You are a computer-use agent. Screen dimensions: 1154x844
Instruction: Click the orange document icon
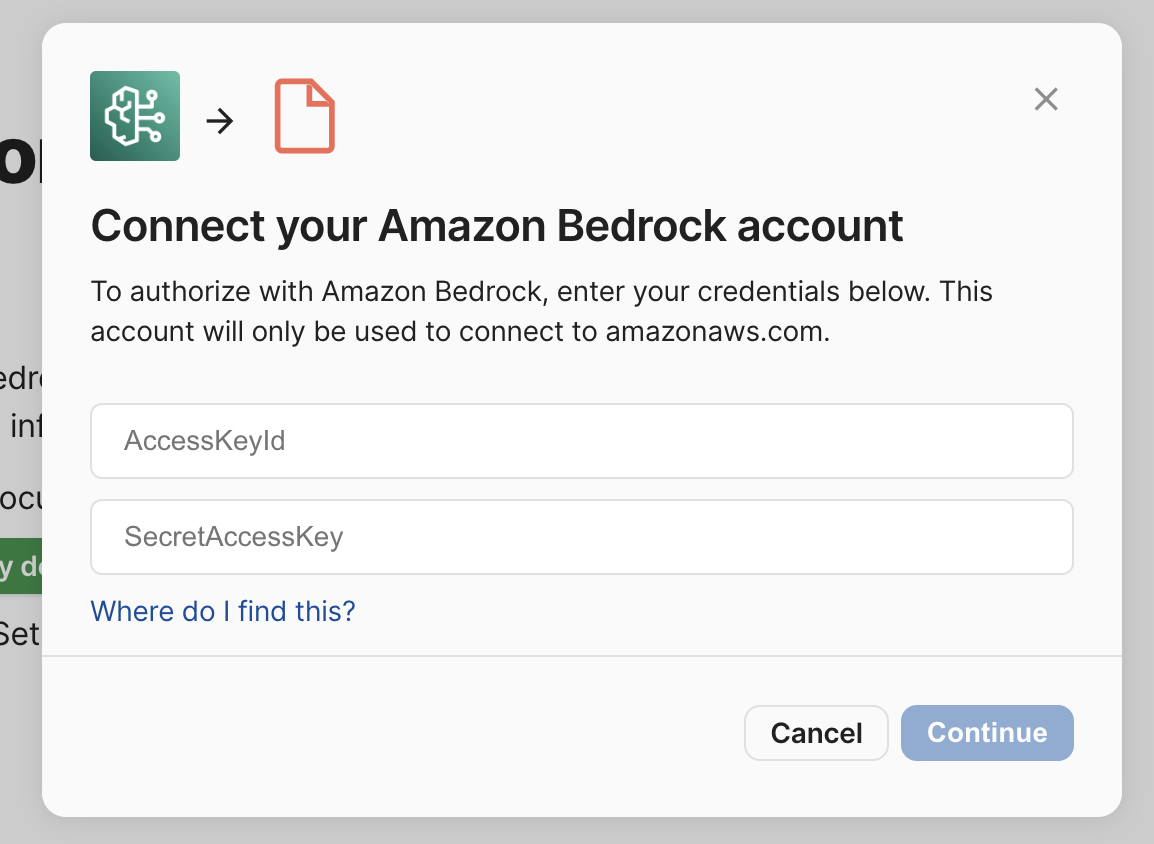(x=304, y=117)
